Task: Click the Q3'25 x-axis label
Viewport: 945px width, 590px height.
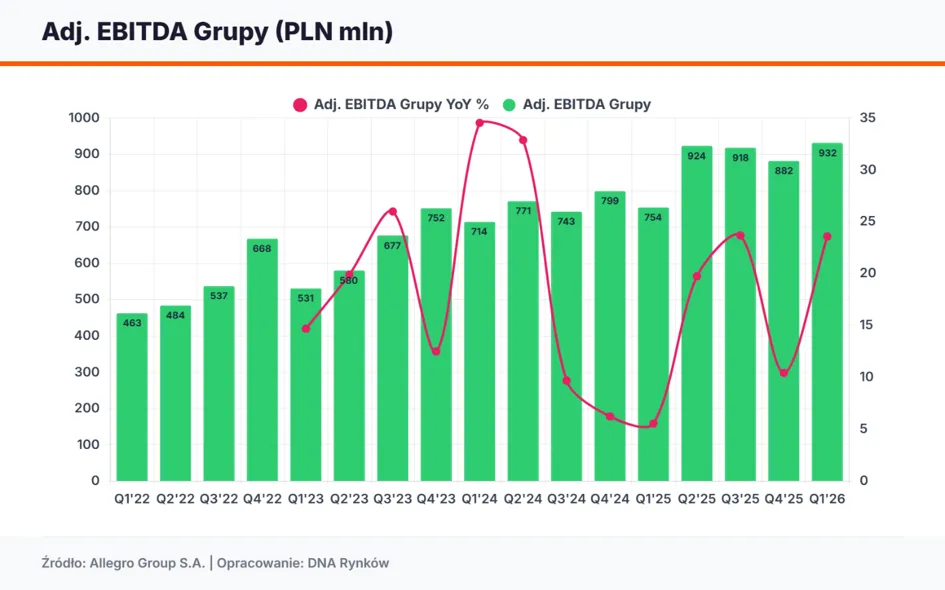Action: (740, 499)
